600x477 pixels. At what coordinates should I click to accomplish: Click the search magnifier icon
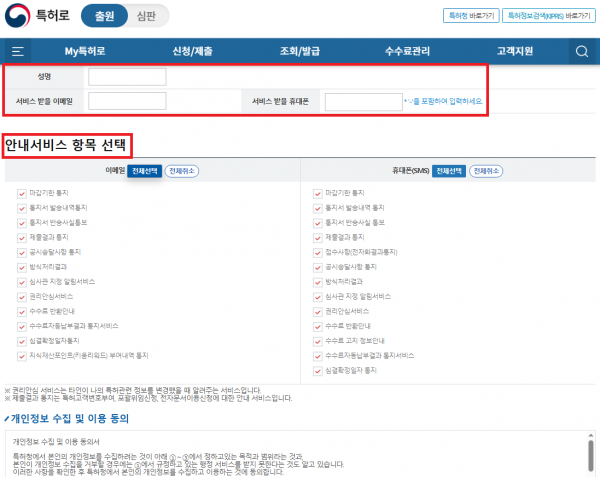click(582, 51)
